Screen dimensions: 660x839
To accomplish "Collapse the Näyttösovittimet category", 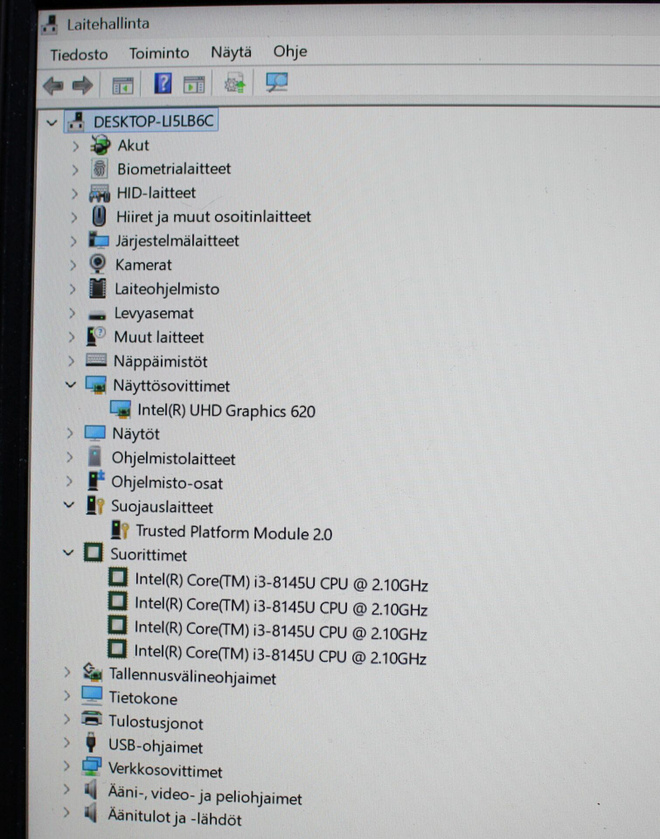I will tap(71, 384).
